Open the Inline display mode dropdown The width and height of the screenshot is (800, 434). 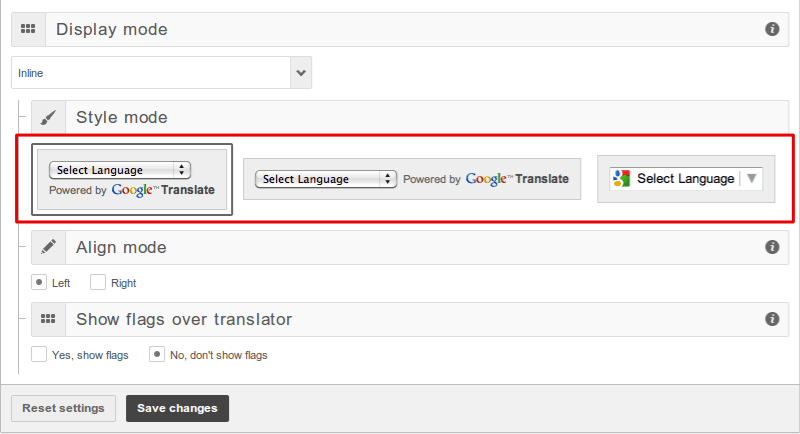(300, 73)
